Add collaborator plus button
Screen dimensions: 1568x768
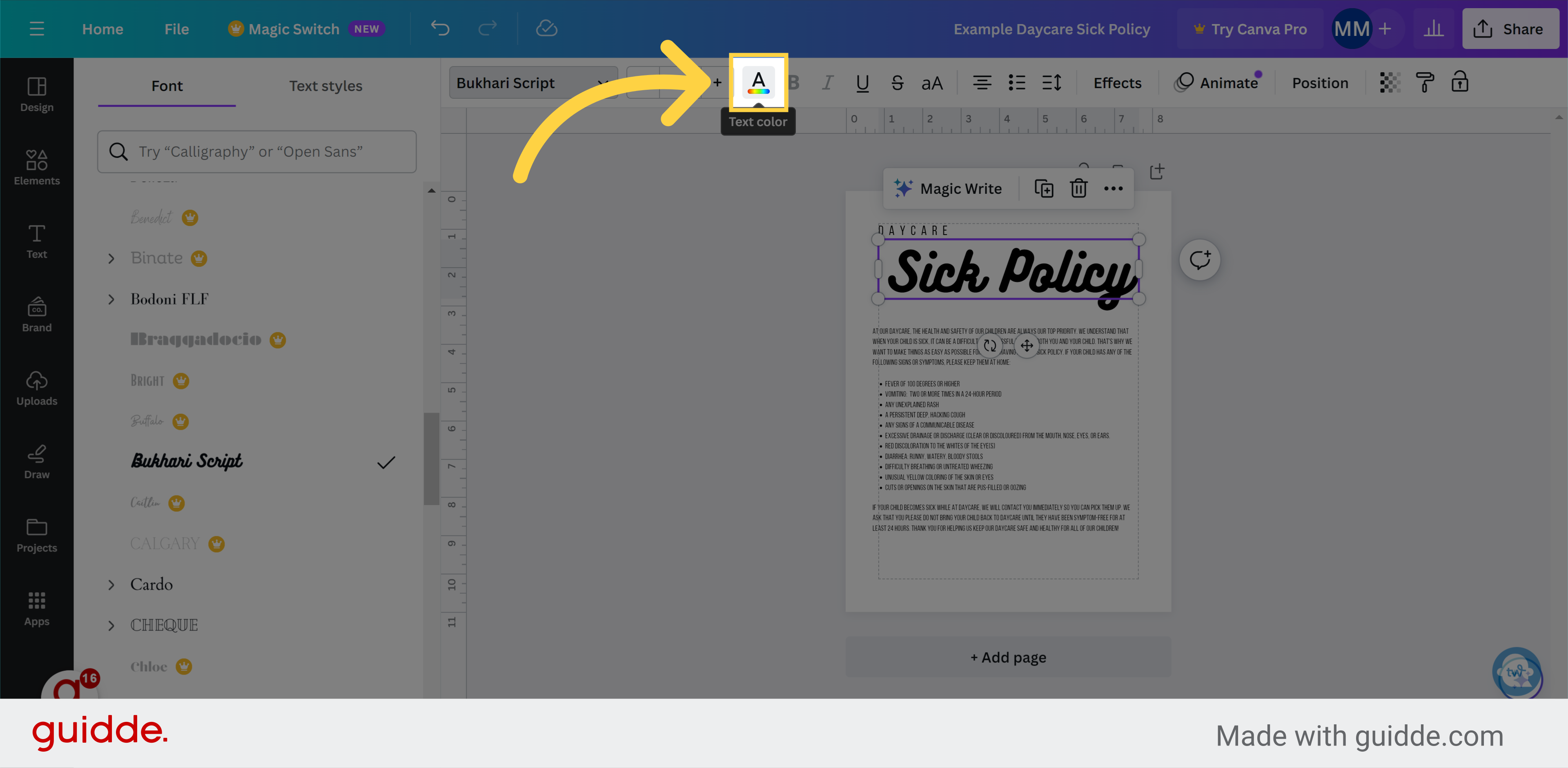click(x=1385, y=29)
